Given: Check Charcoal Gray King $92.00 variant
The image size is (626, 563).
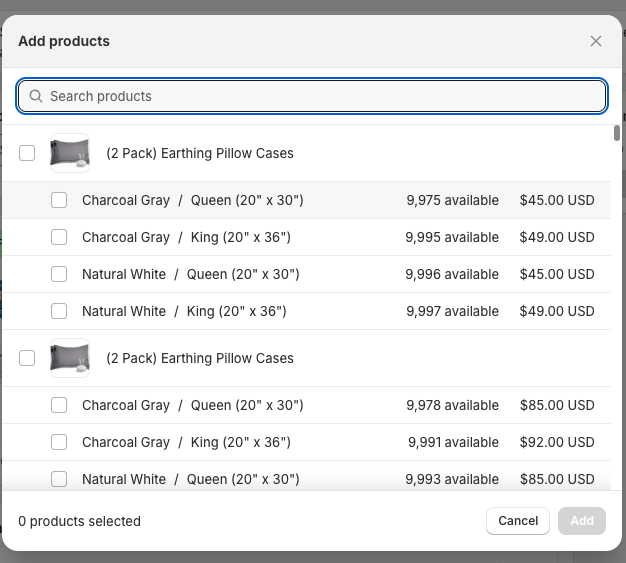Looking at the screenshot, I should point(59,442).
